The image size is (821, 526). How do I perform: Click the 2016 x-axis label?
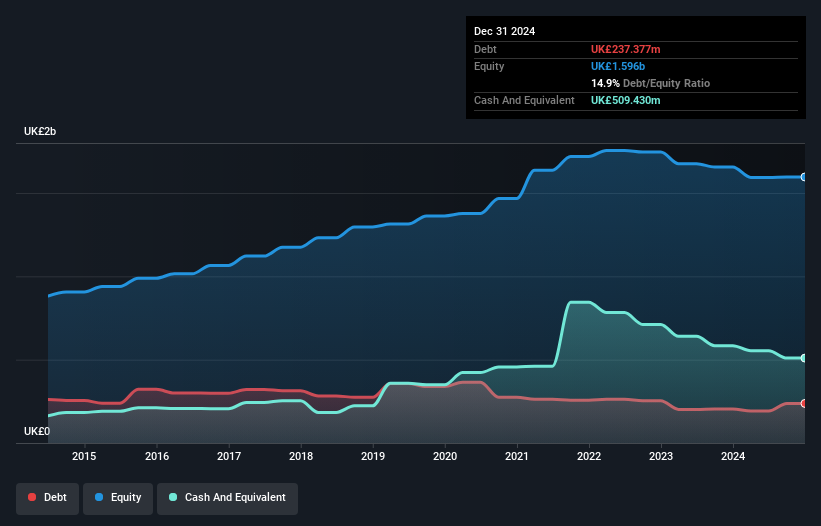pyautogui.click(x=157, y=456)
